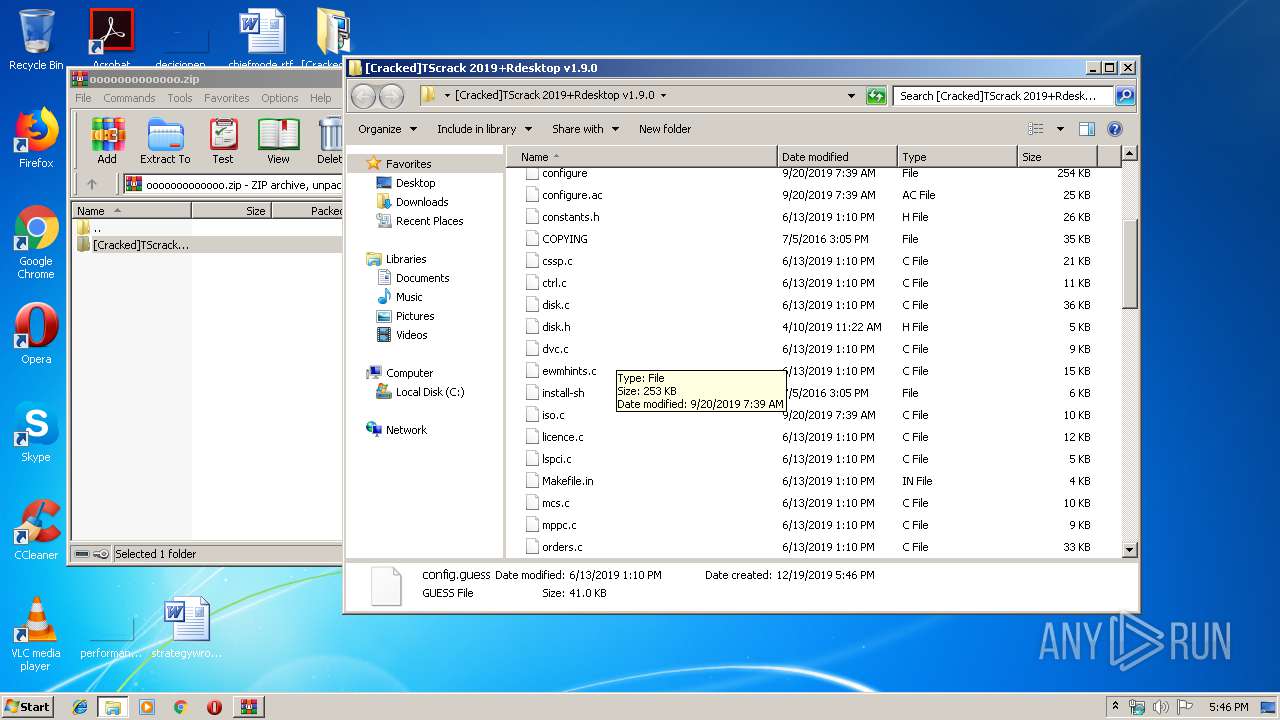1280x720 pixels.
Task: Click the Test icon in WinRAR
Action: pos(223,141)
